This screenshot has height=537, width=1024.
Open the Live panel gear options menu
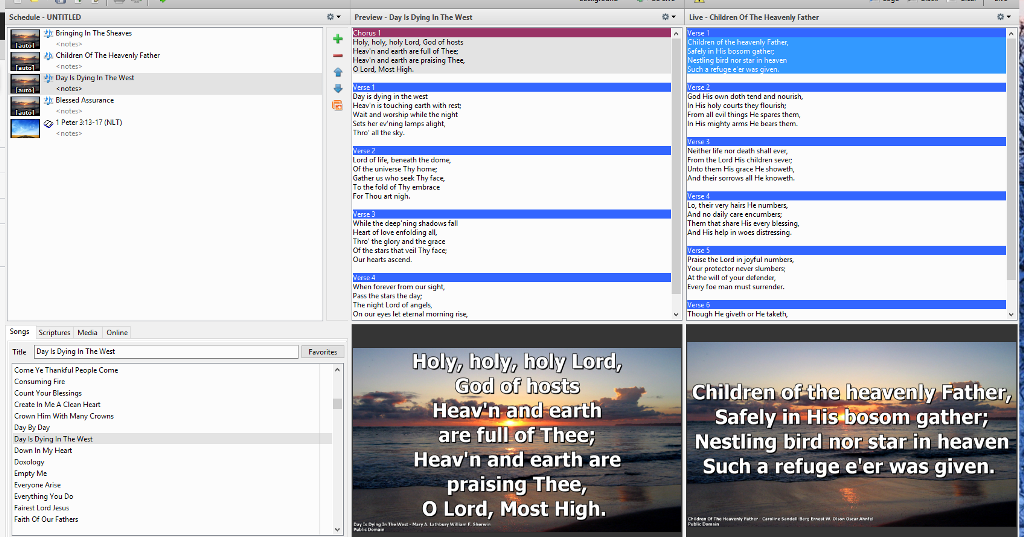(x=1002, y=17)
